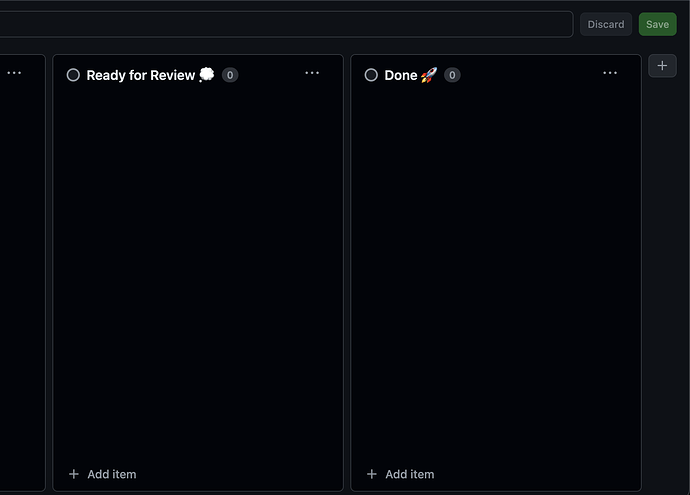690x495 pixels.
Task: Open the leftmost partially visible column menu
Action: pyautogui.click(x=14, y=74)
